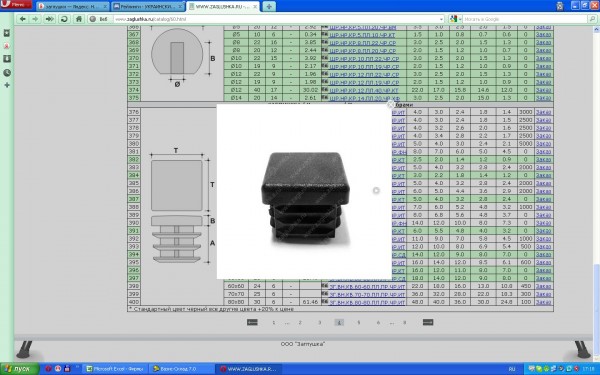Select current pagination page 4
The height and width of the screenshot is (375, 600).
click(x=339, y=323)
